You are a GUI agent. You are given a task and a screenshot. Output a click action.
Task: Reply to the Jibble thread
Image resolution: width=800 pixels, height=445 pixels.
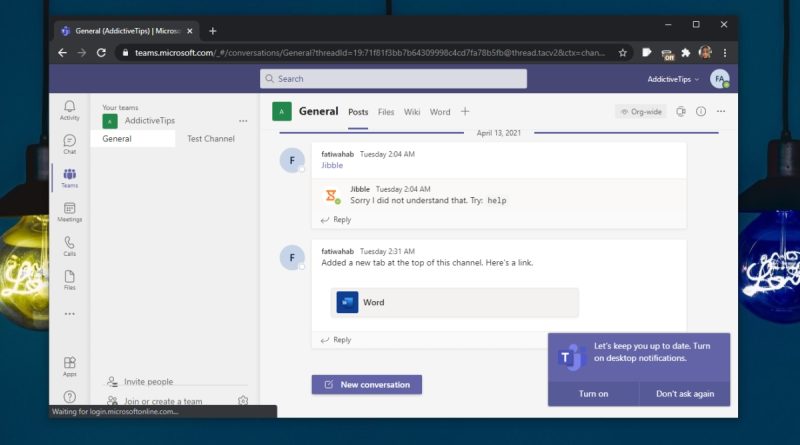[x=336, y=220]
